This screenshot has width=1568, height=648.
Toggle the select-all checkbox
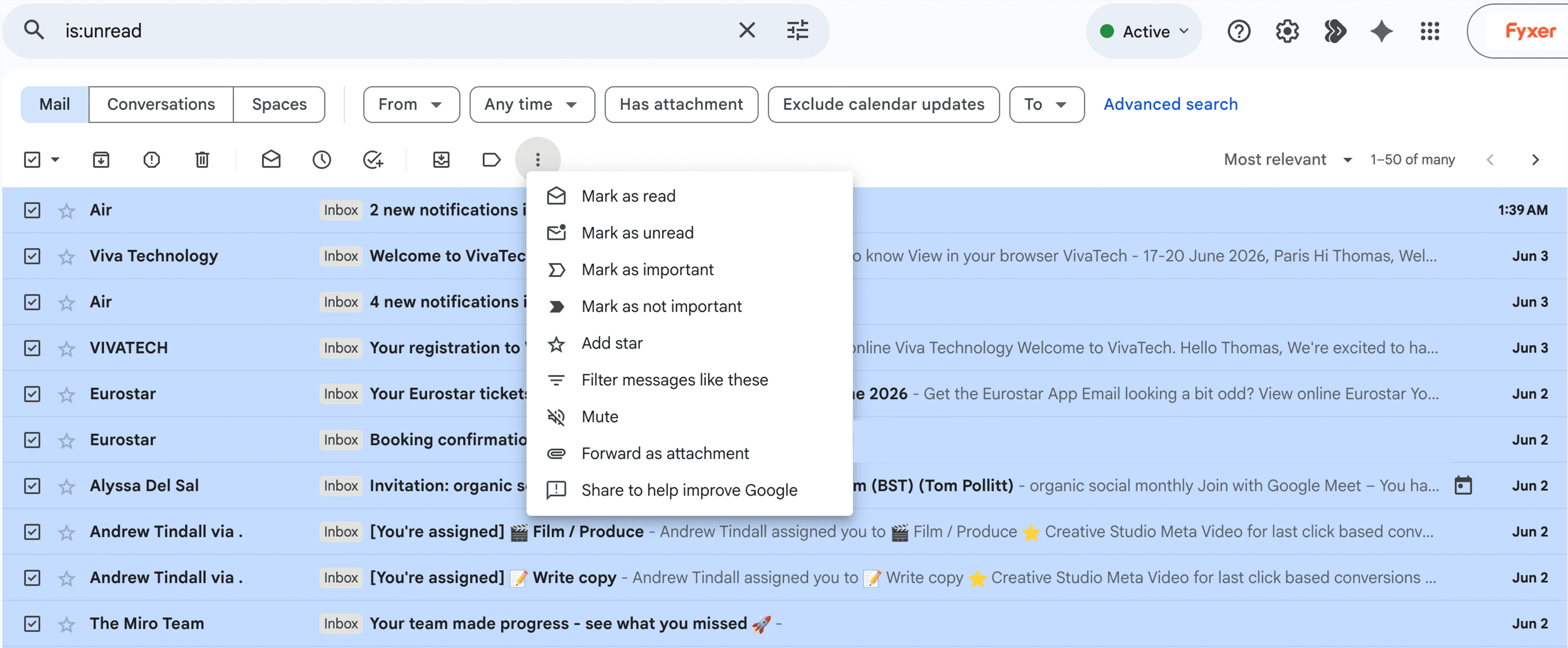point(32,160)
